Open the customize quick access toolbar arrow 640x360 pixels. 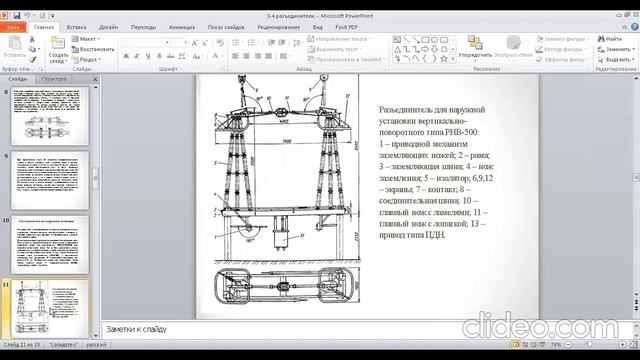(x=53, y=16)
